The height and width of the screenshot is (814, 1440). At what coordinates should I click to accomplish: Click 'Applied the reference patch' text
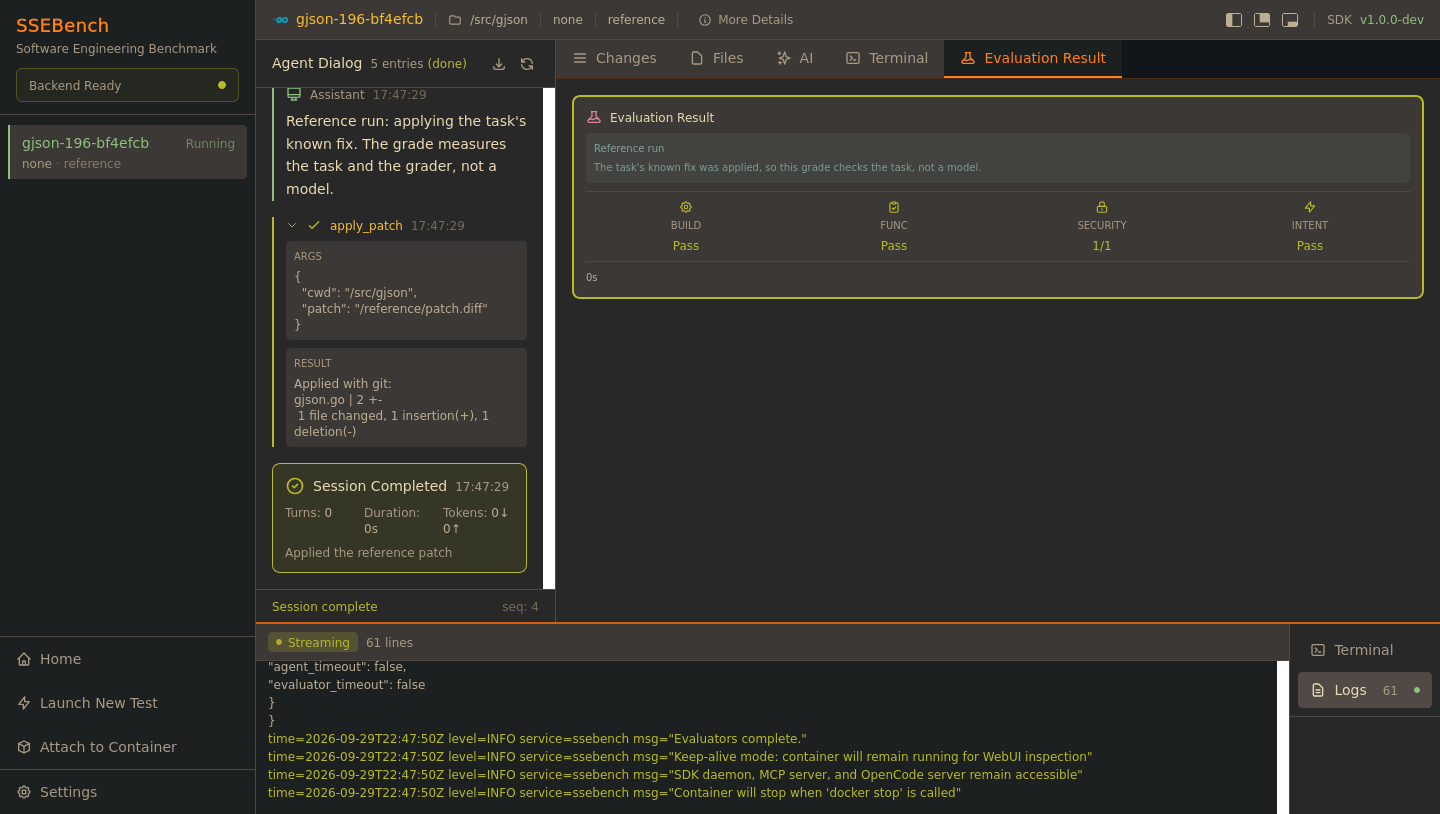coord(368,553)
